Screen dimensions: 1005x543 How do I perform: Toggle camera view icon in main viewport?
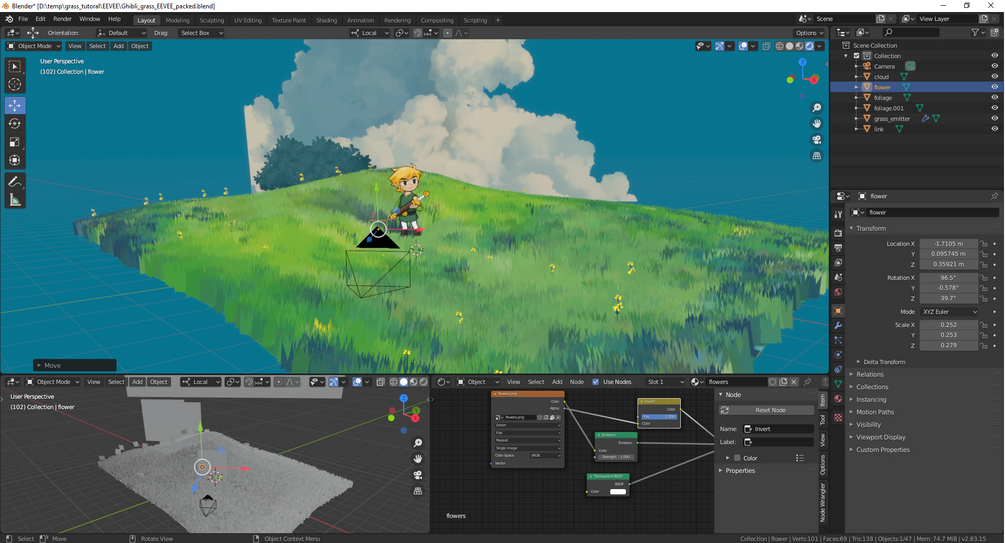pos(817,139)
